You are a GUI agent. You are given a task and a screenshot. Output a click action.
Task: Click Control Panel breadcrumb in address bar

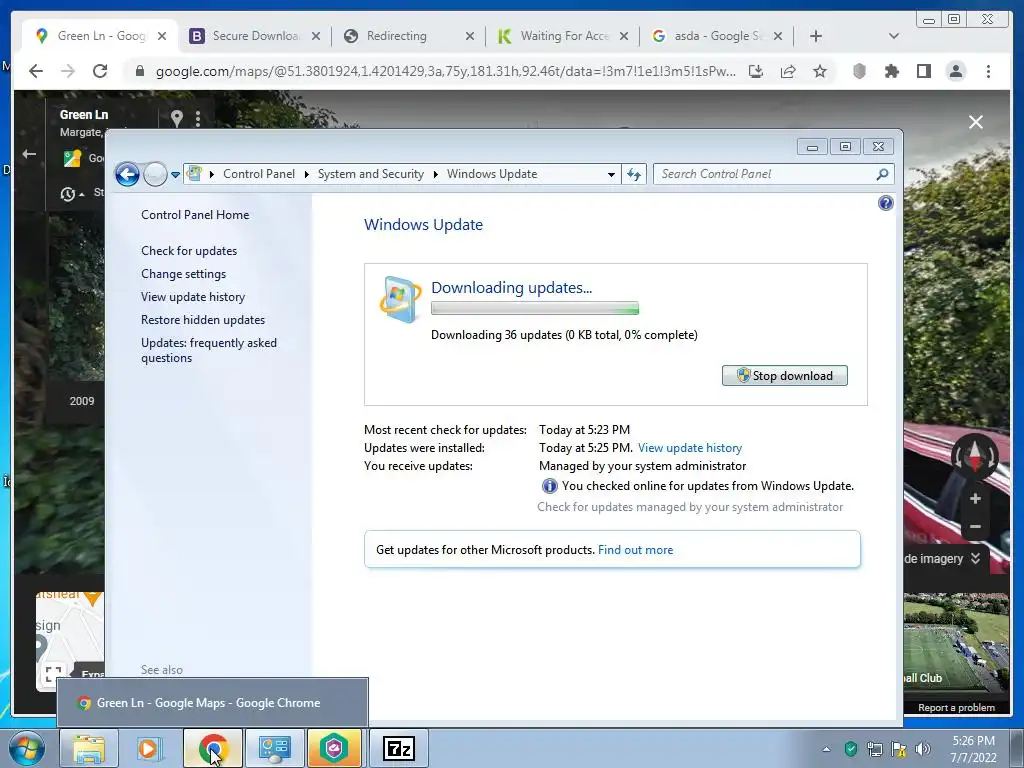259,174
